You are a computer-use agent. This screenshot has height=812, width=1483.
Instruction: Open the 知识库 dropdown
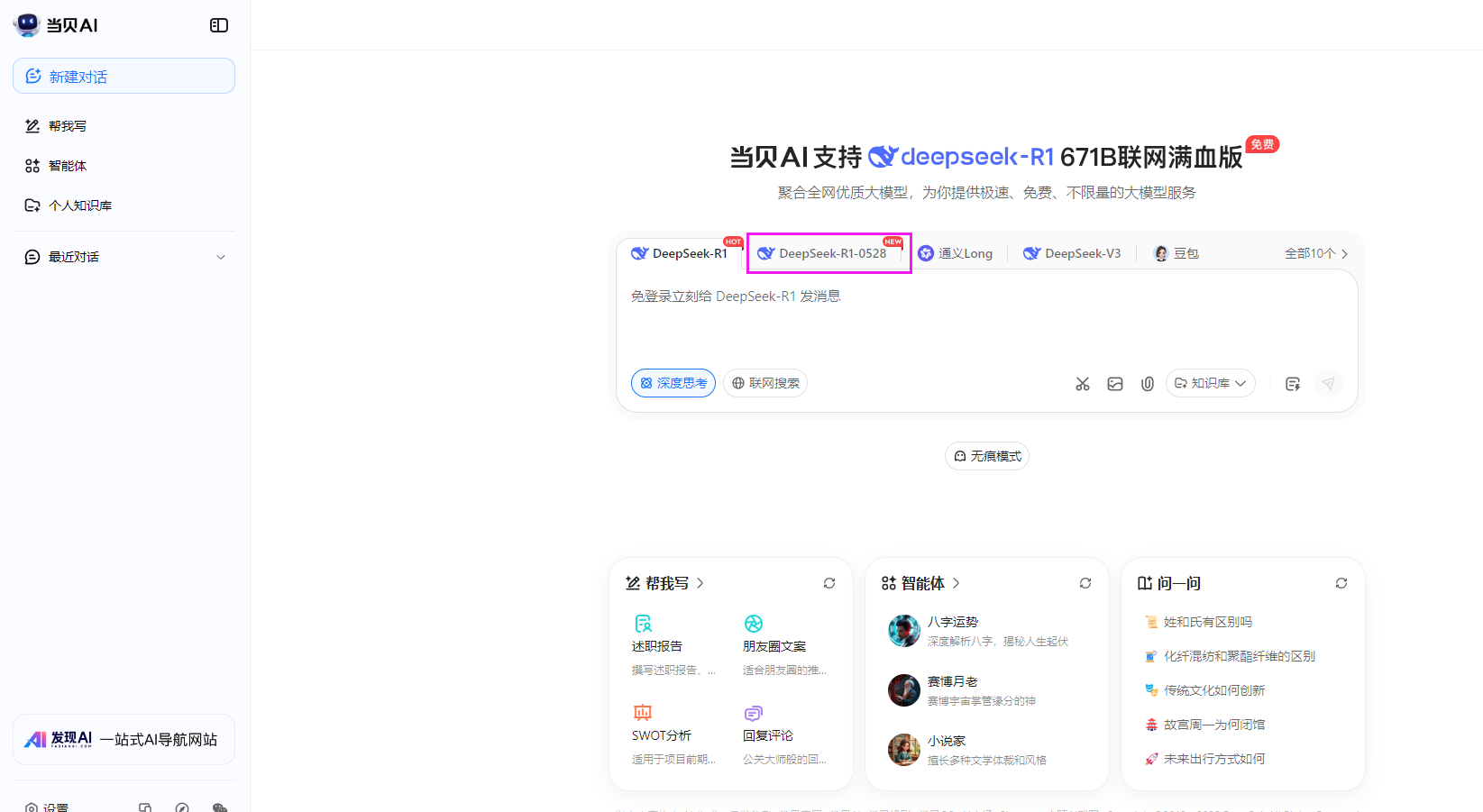[1211, 383]
